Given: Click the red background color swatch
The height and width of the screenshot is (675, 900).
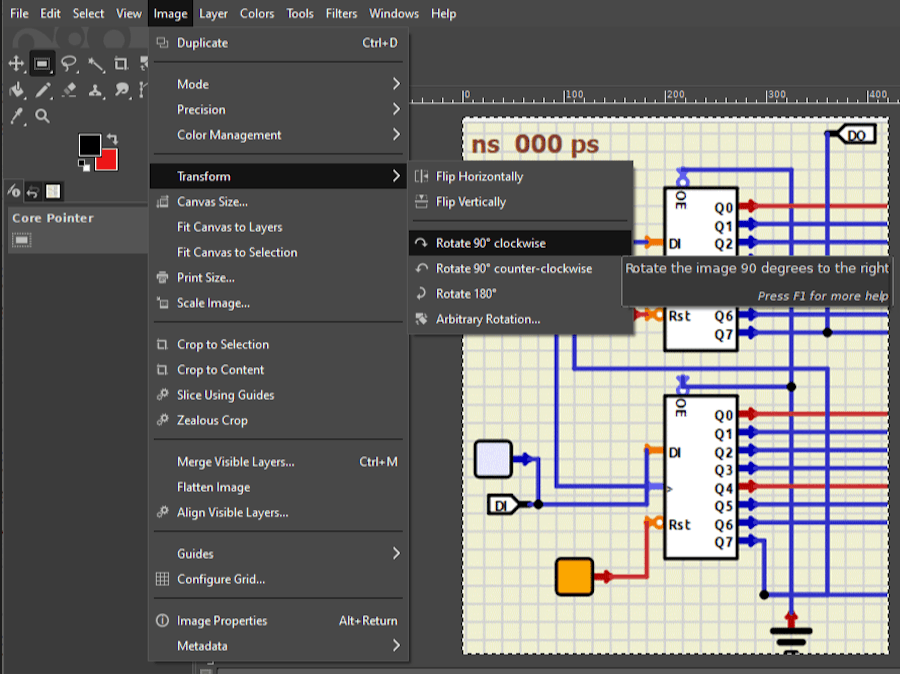Looking at the screenshot, I should click(x=108, y=160).
